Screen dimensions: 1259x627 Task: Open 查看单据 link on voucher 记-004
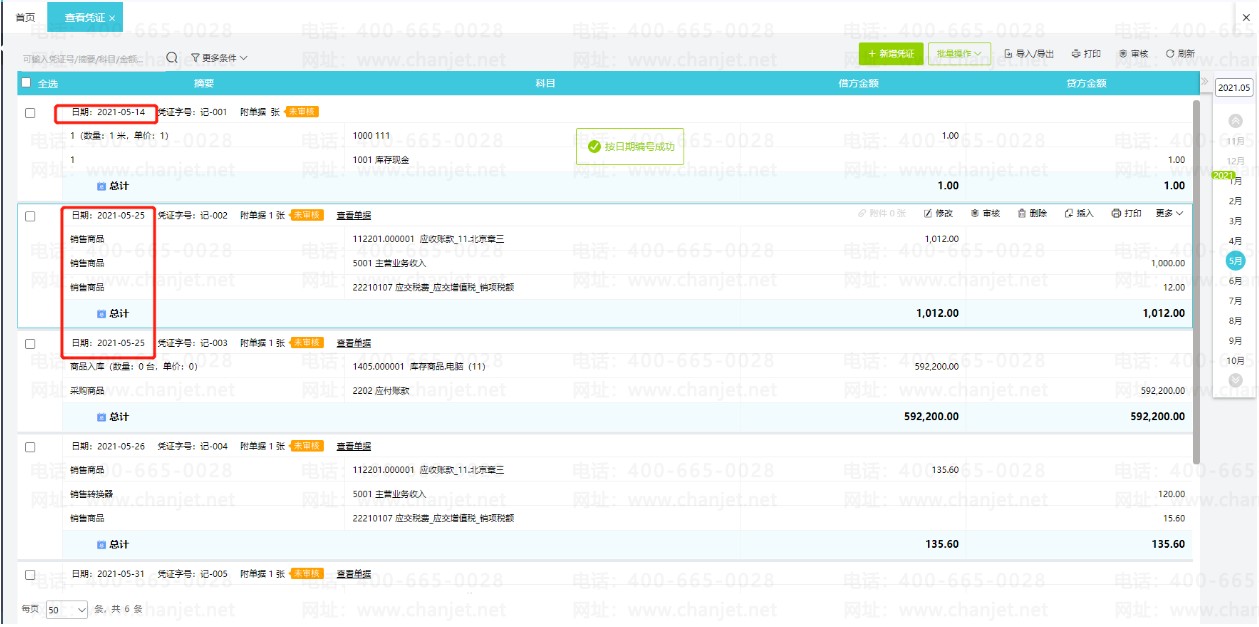pos(353,446)
